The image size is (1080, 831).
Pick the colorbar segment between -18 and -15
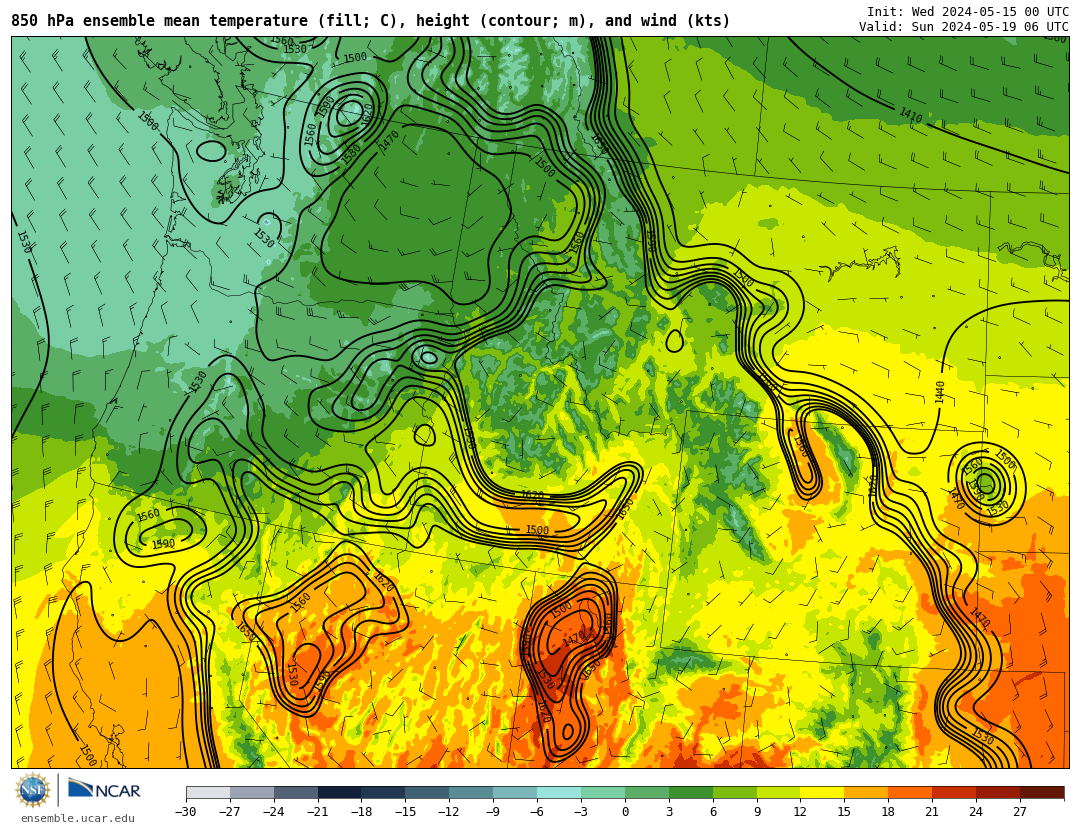384,792
